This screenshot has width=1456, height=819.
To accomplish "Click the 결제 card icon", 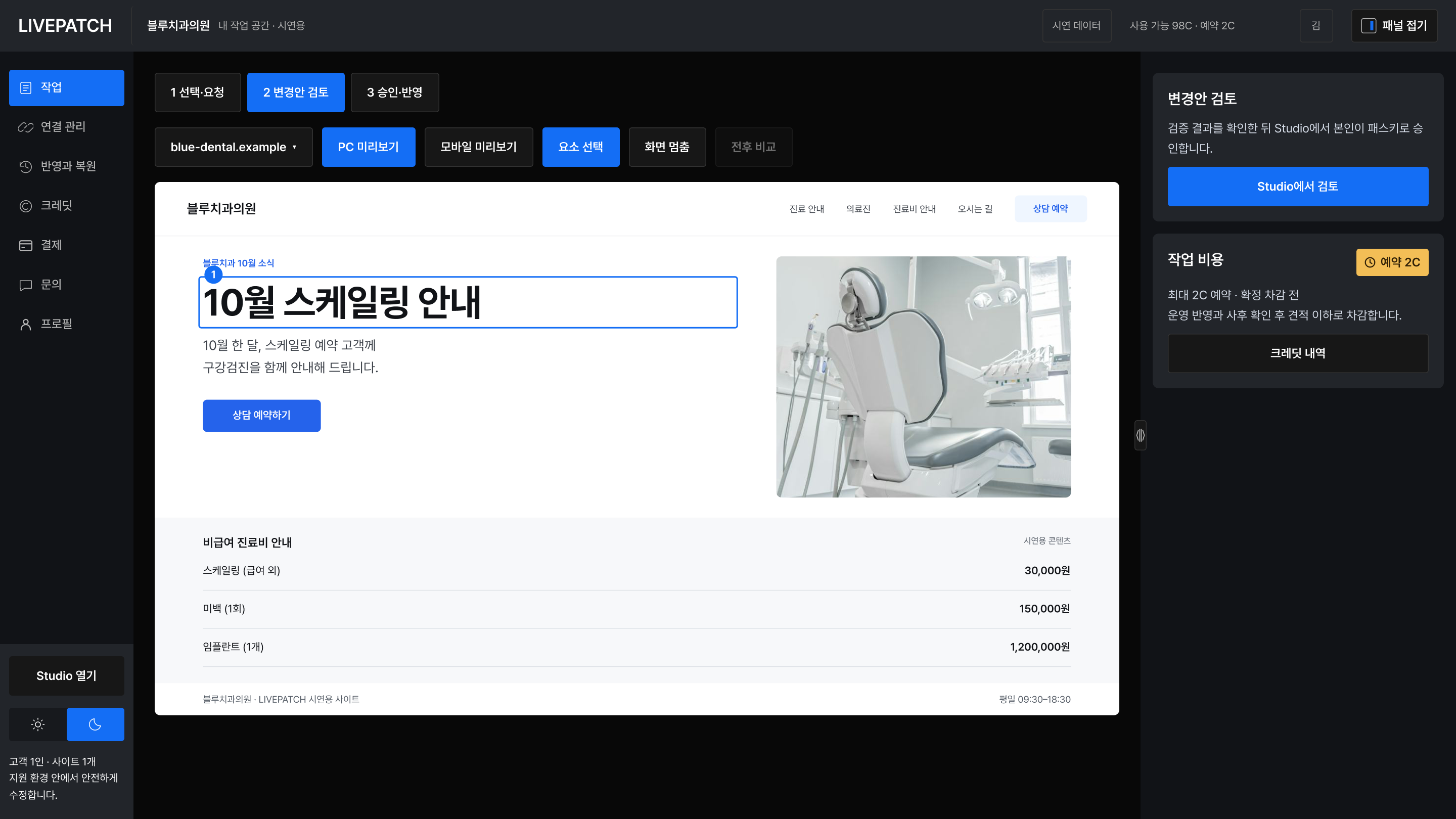I will coord(25,245).
